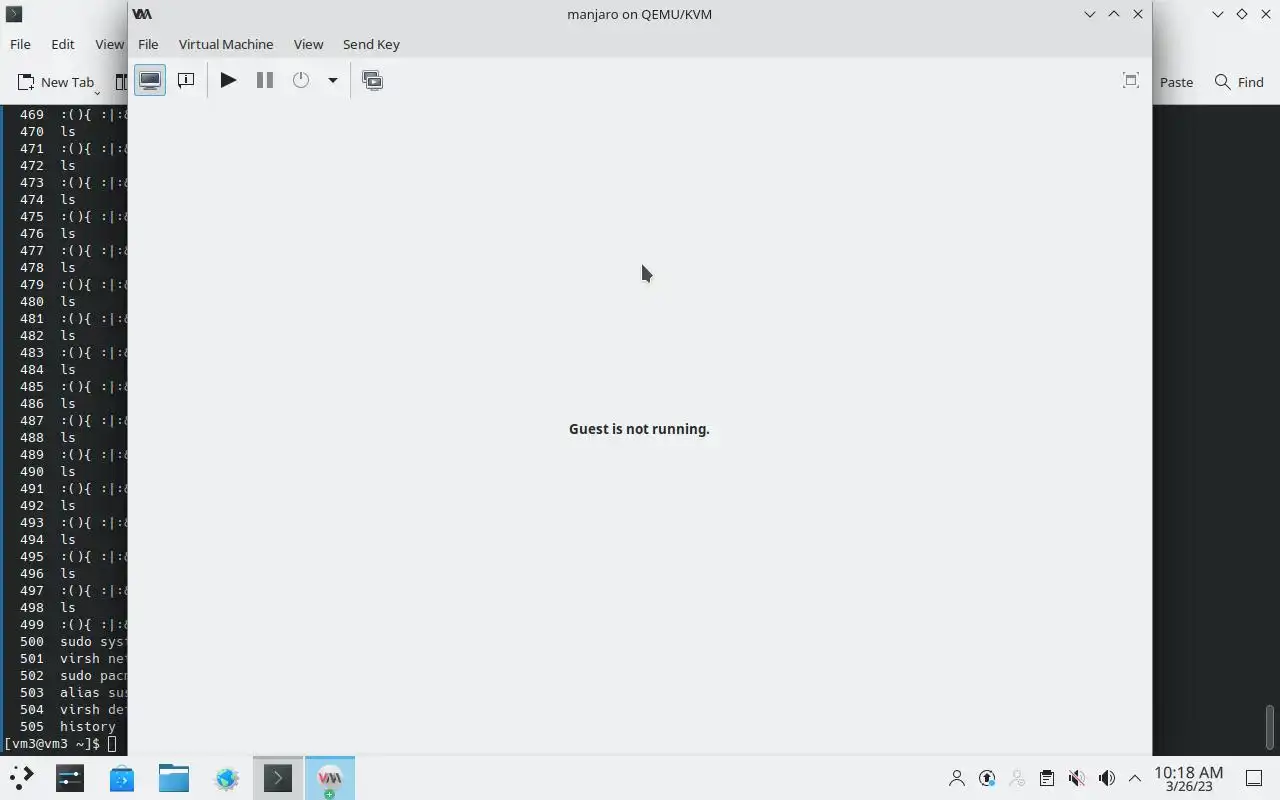The width and height of the screenshot is (1280, 800).
Task: Open System Settings from taskbar
Action: tap(70, 778)
